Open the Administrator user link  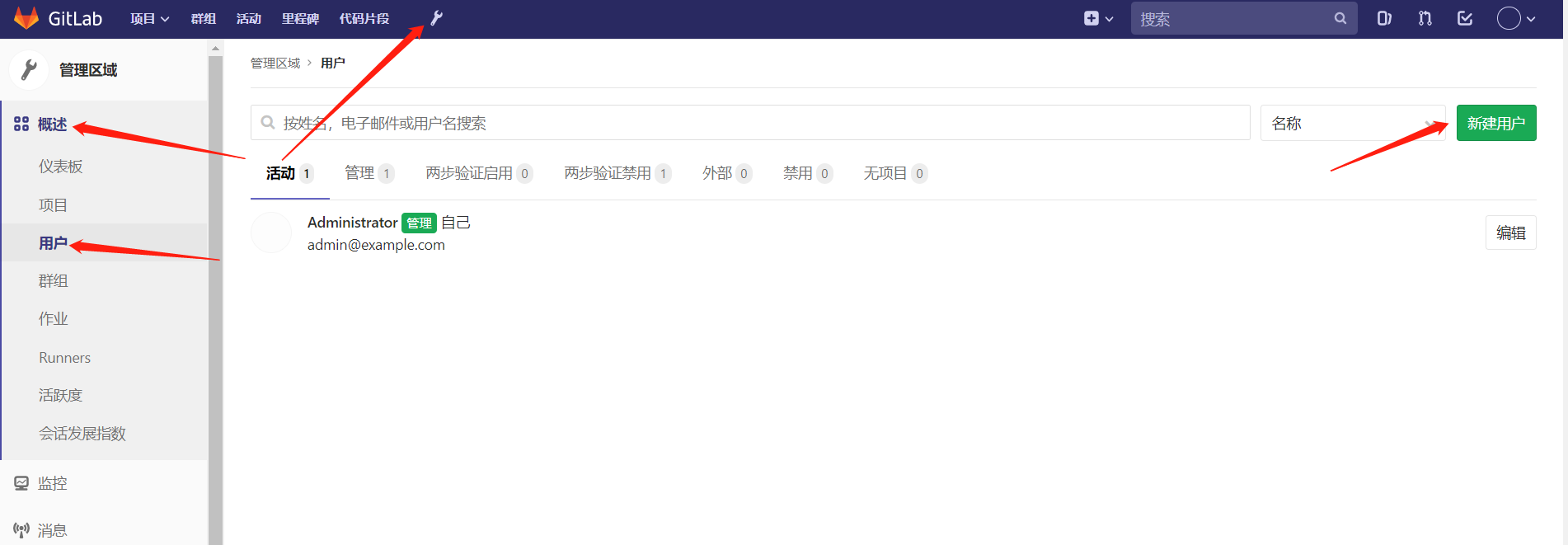[x=352, y=223]
